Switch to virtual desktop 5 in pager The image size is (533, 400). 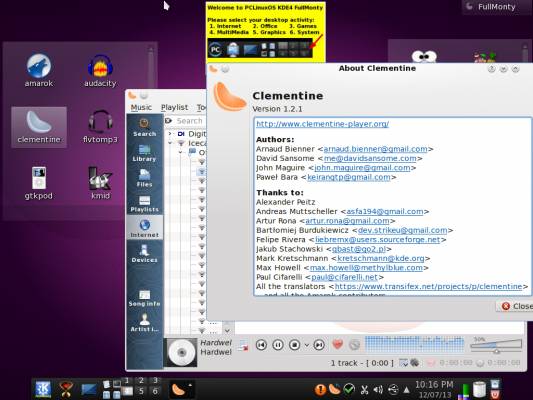141,392
